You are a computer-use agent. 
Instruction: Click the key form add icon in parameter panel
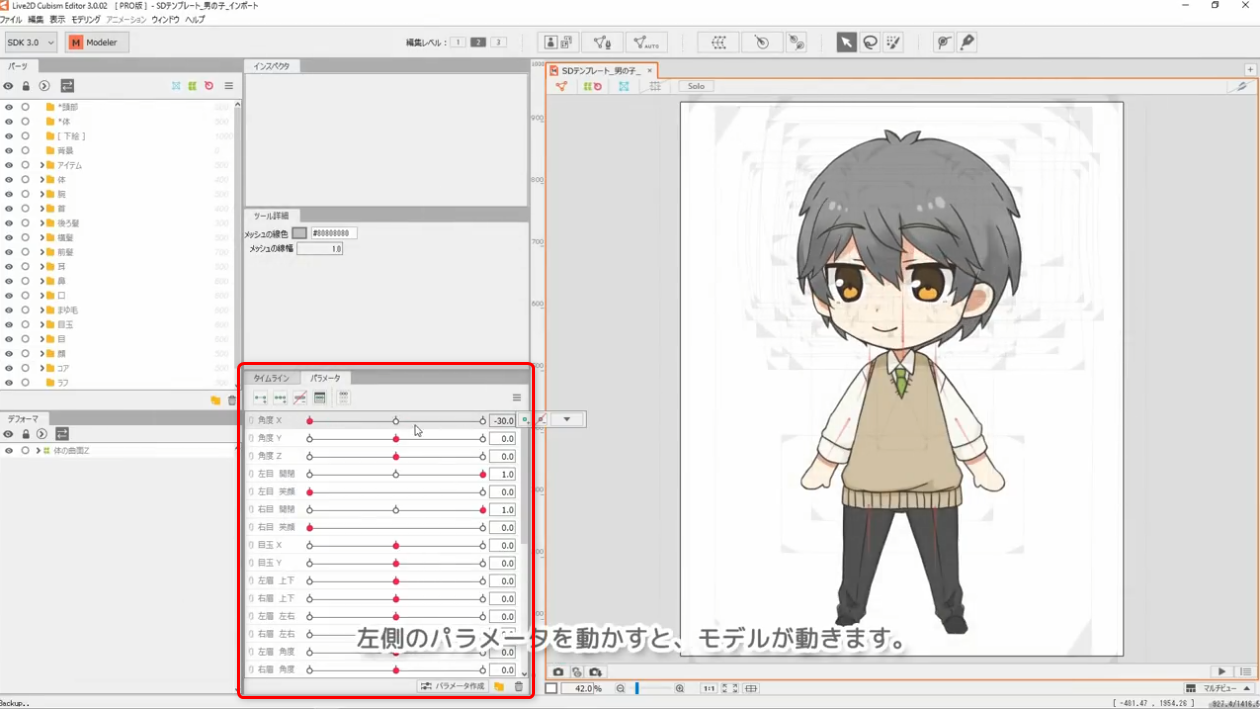(261, 398)
